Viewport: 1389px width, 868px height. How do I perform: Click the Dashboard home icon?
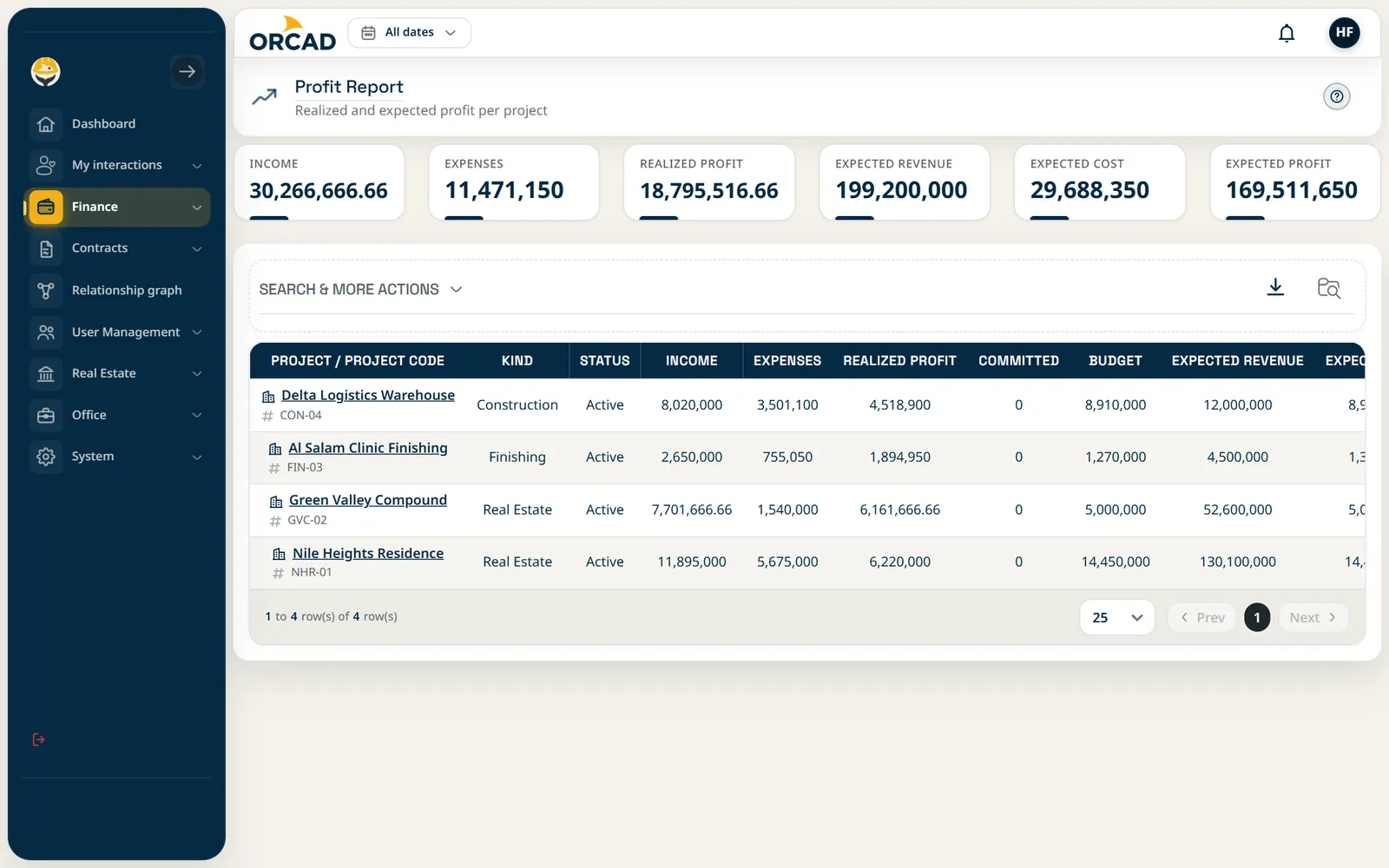[46, 124]
